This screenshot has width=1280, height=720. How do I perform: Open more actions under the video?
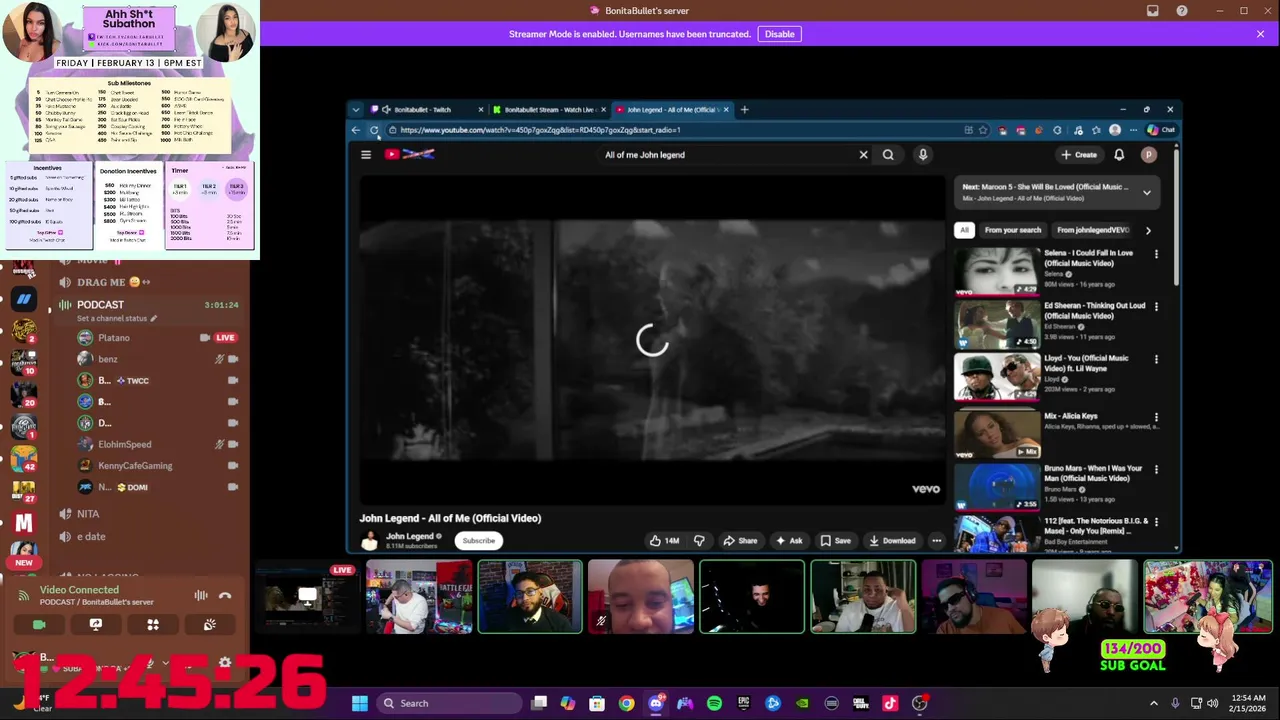click(936, 541)
